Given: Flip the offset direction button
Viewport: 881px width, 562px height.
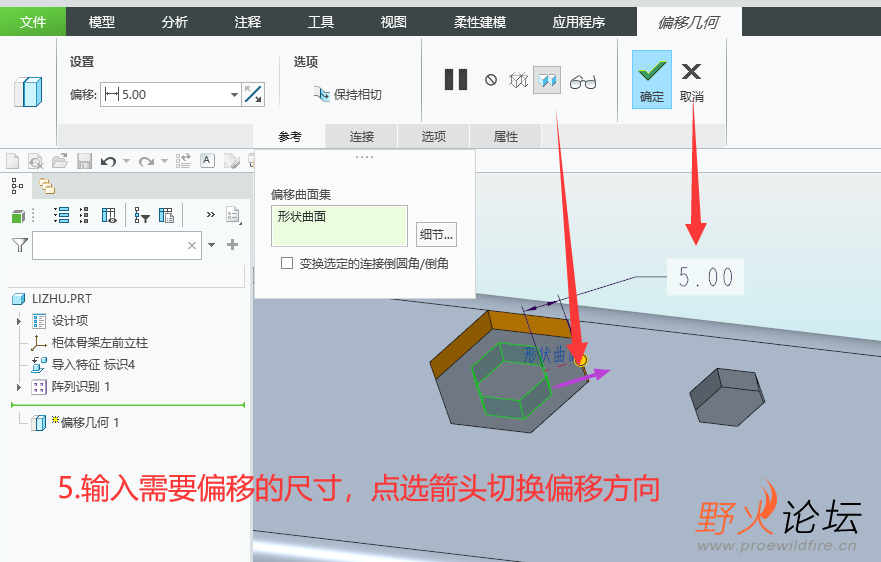Looking at the screenshot, I should [253, 94].
